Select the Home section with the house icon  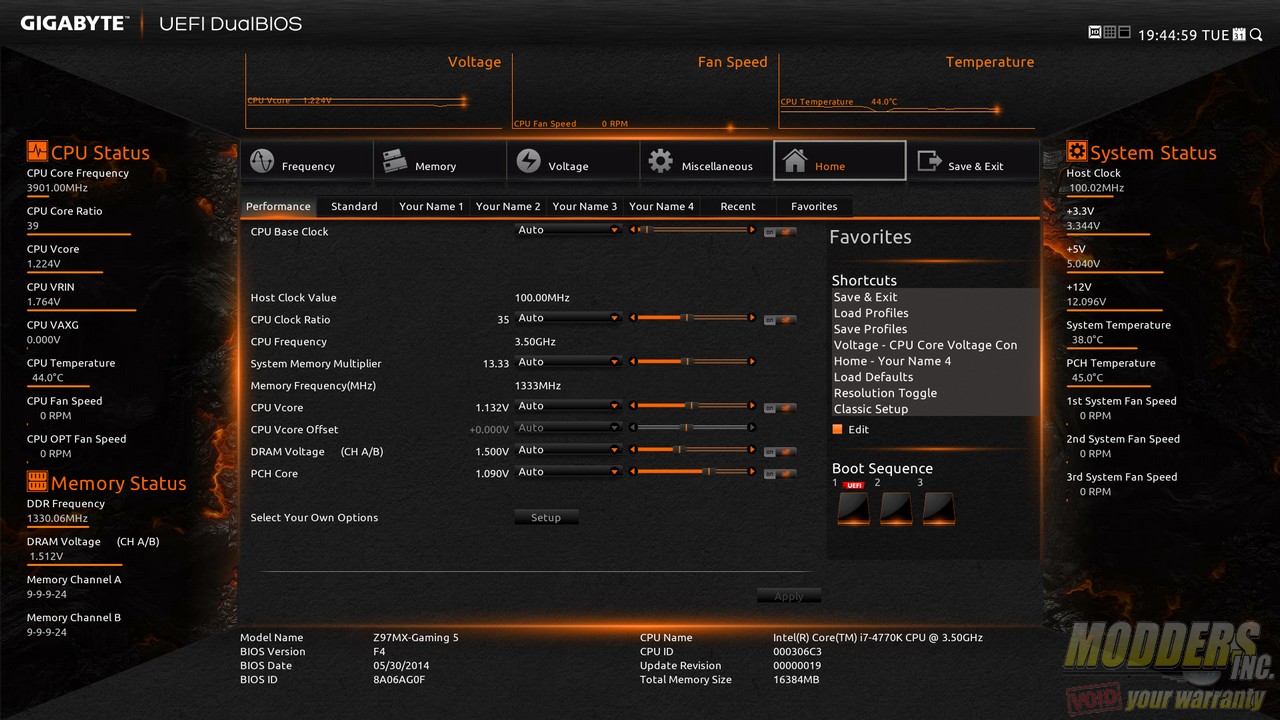839,161
